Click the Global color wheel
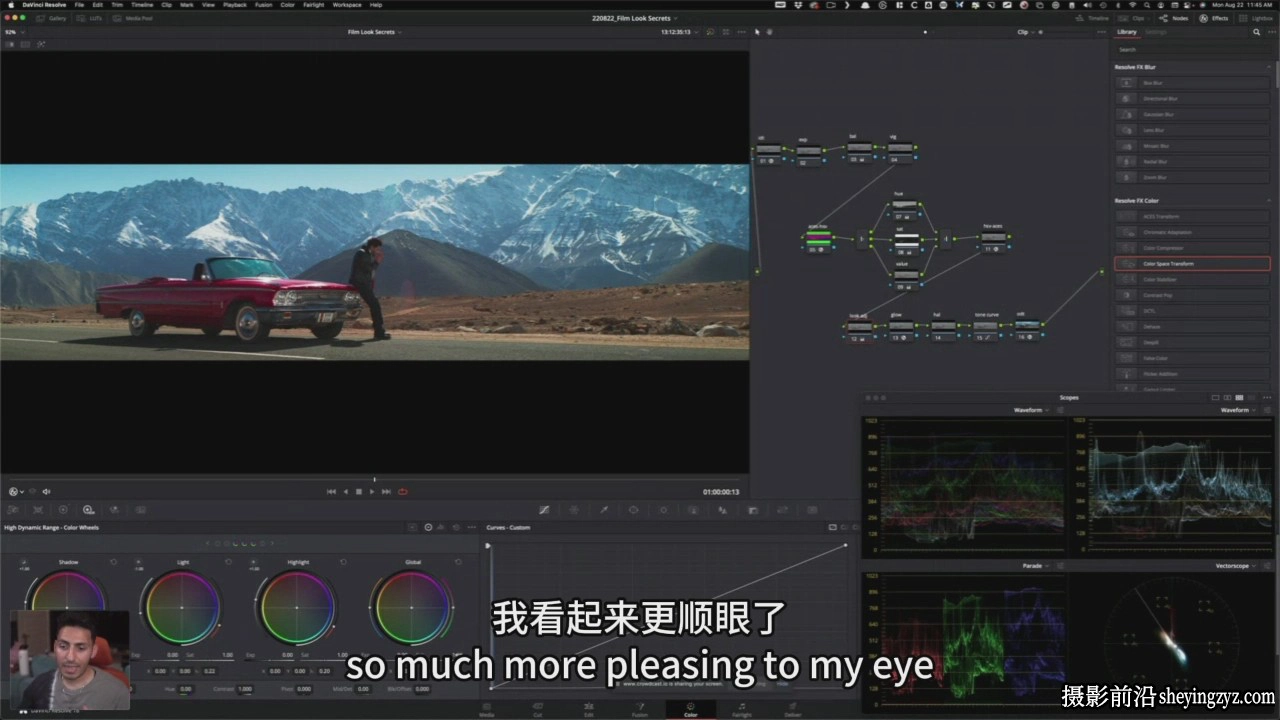The image size is (1280, 720). pyautogui.click(x=413, y=608)
